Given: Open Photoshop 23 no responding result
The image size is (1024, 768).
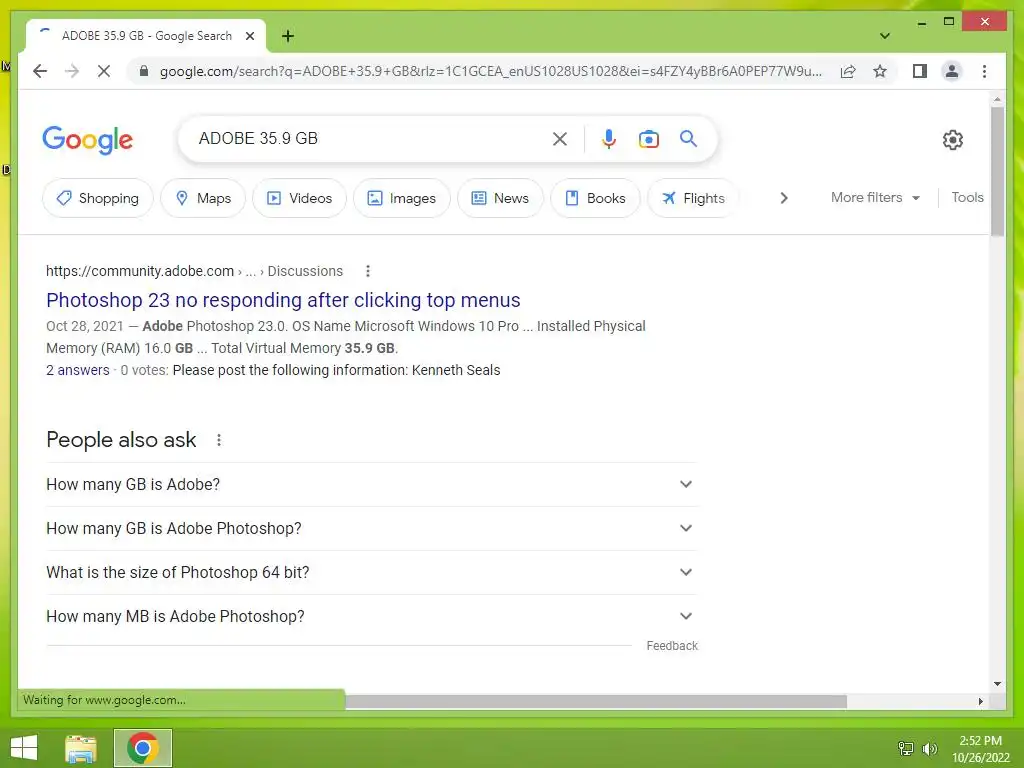Looking at the screenshot, I should (x=283, y=300).
